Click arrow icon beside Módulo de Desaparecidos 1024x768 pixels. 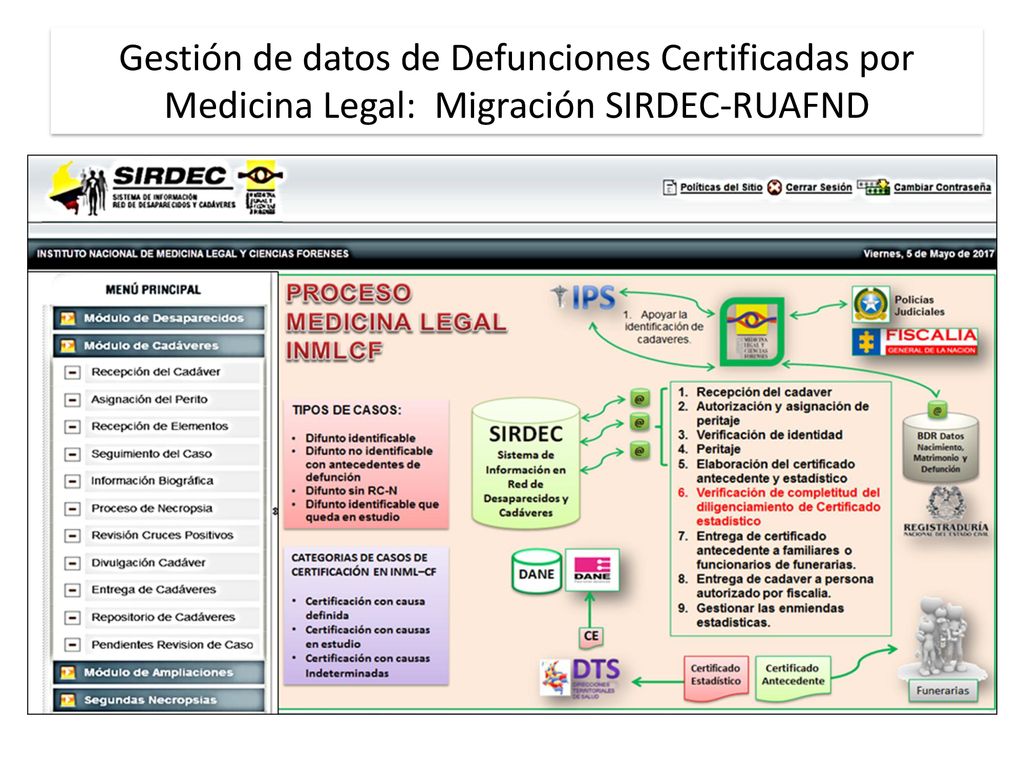point(67,318)
